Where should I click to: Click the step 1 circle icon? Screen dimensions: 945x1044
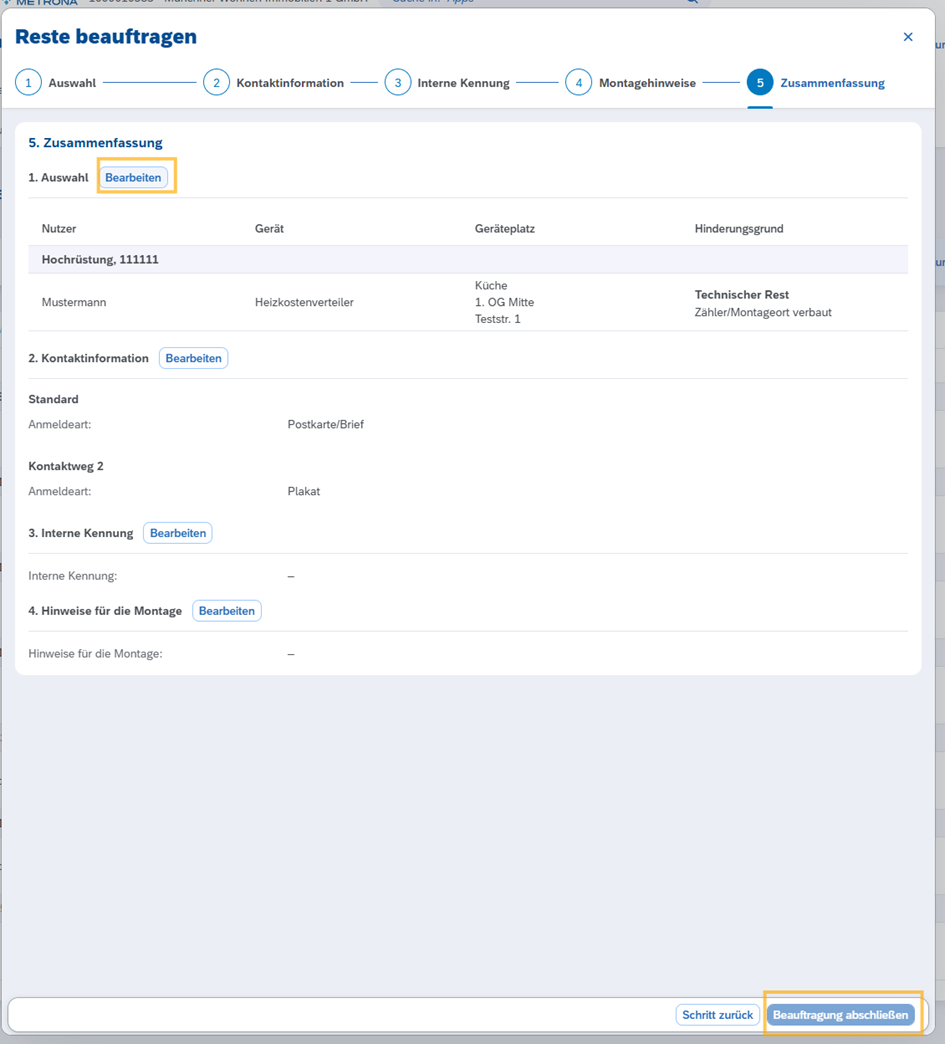[x=28, y=83]
